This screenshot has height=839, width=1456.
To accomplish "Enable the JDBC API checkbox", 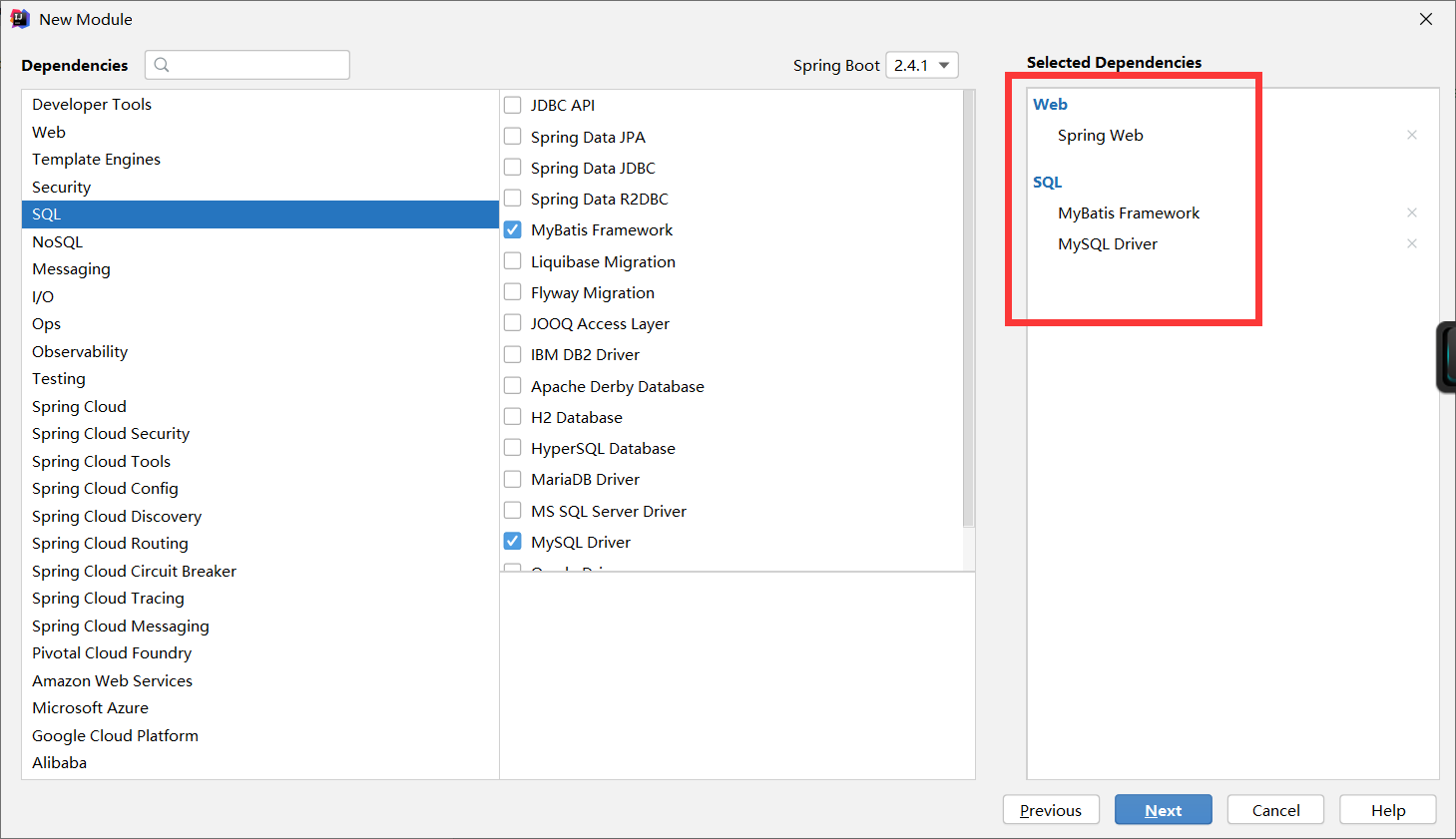I will coord(513,105).
